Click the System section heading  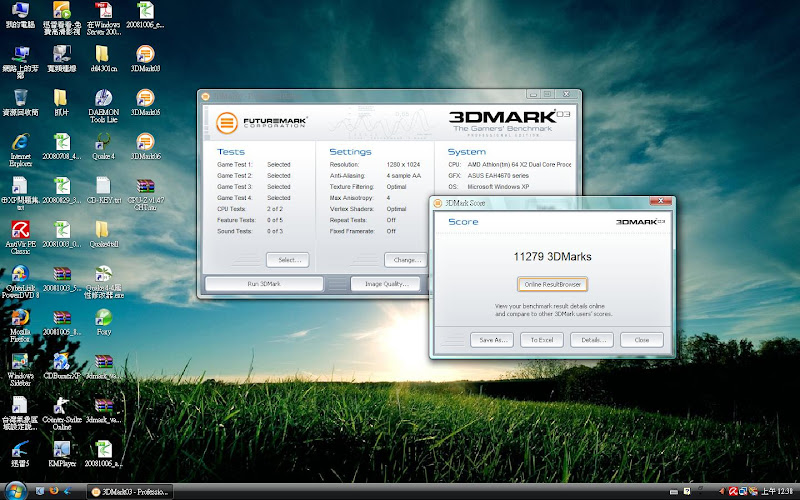click(466, 152)
